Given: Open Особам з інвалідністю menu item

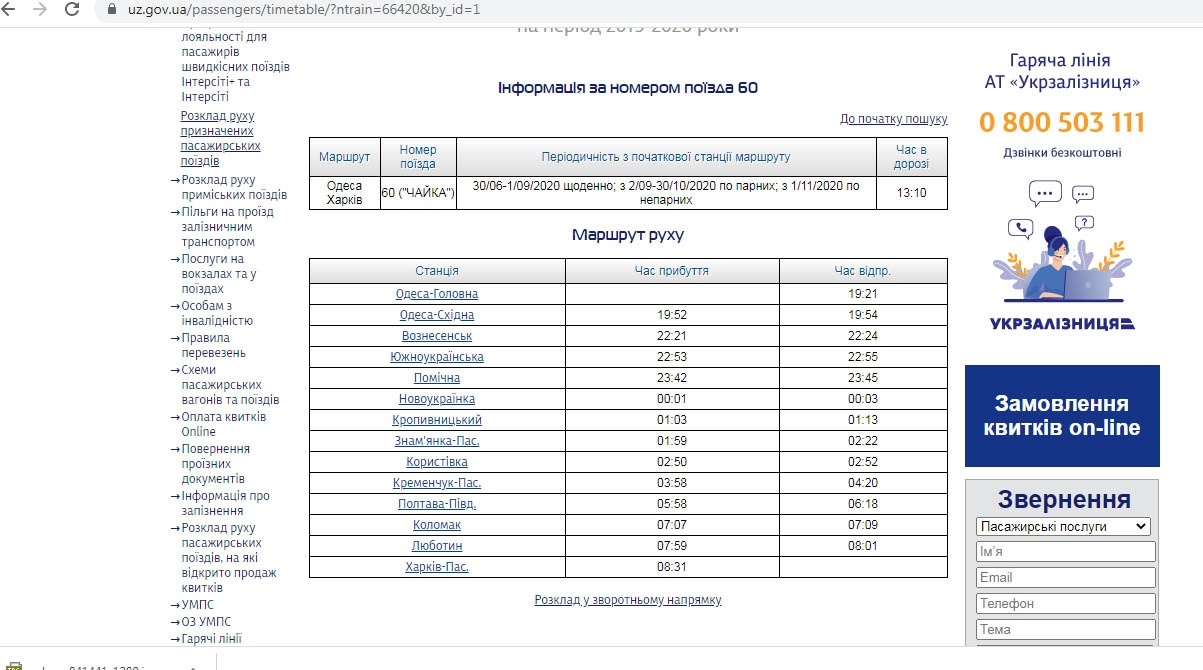Looking at the screenshot, I should 217,313.
